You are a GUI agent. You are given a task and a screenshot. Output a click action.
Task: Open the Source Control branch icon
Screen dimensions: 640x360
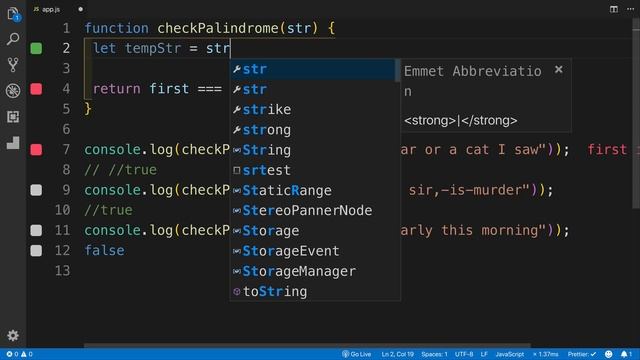pos(13,64)
